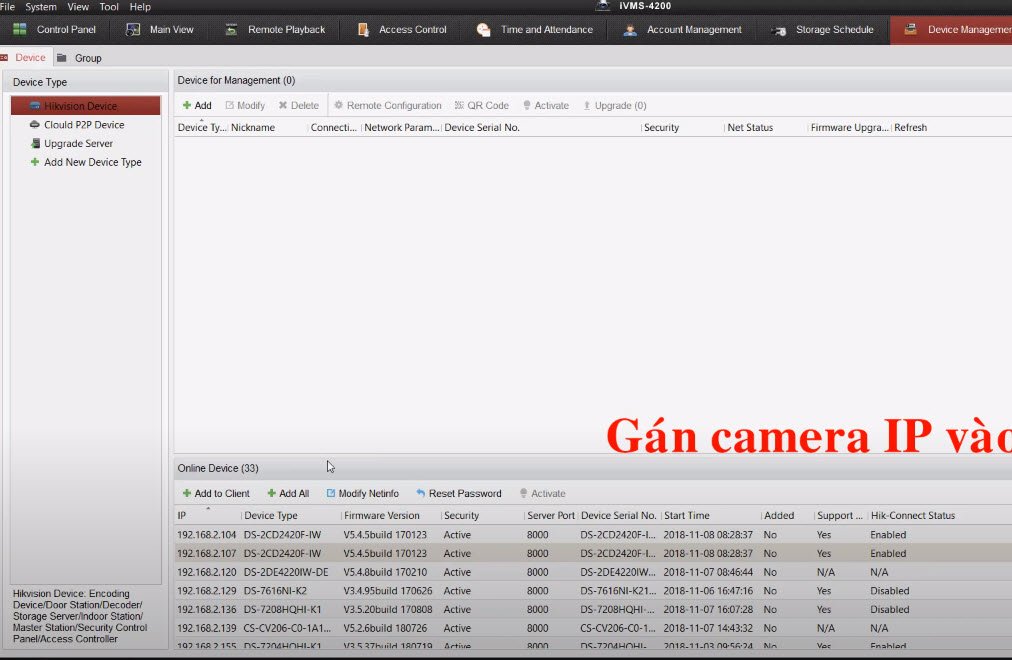Open Modify Netinfo for online device
The width and height of the screenshot is (1012, 660).
tap(362, 493)
